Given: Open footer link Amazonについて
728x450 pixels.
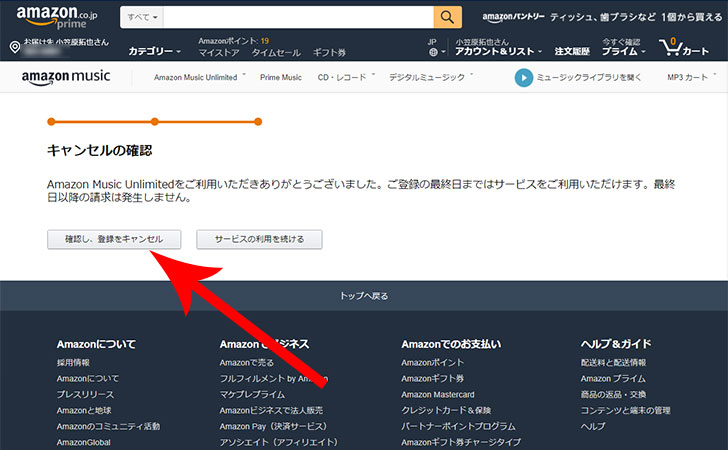Looking at the screenshot, I should pyautogui.click(x=88, y=378).
